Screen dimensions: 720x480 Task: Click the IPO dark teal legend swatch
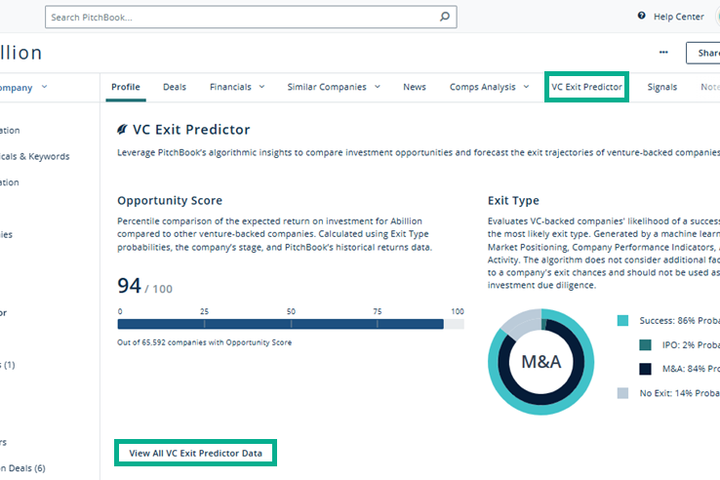(645, 345)
